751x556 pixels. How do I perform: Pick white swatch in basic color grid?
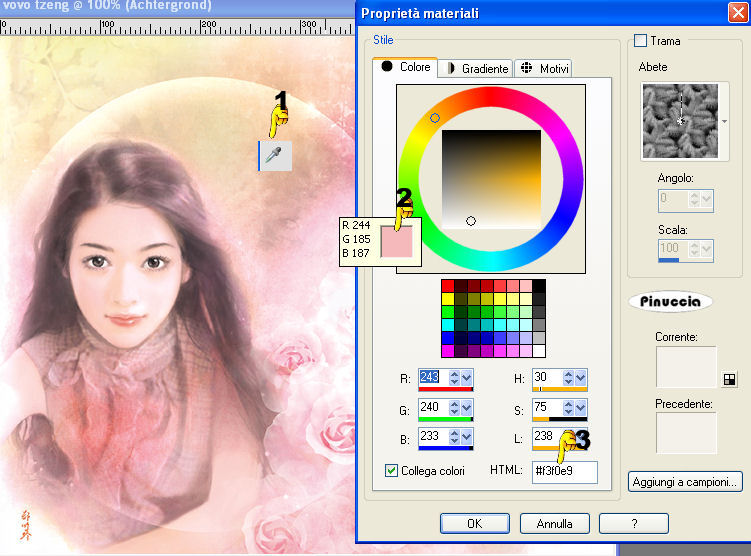tap(539, 351)
